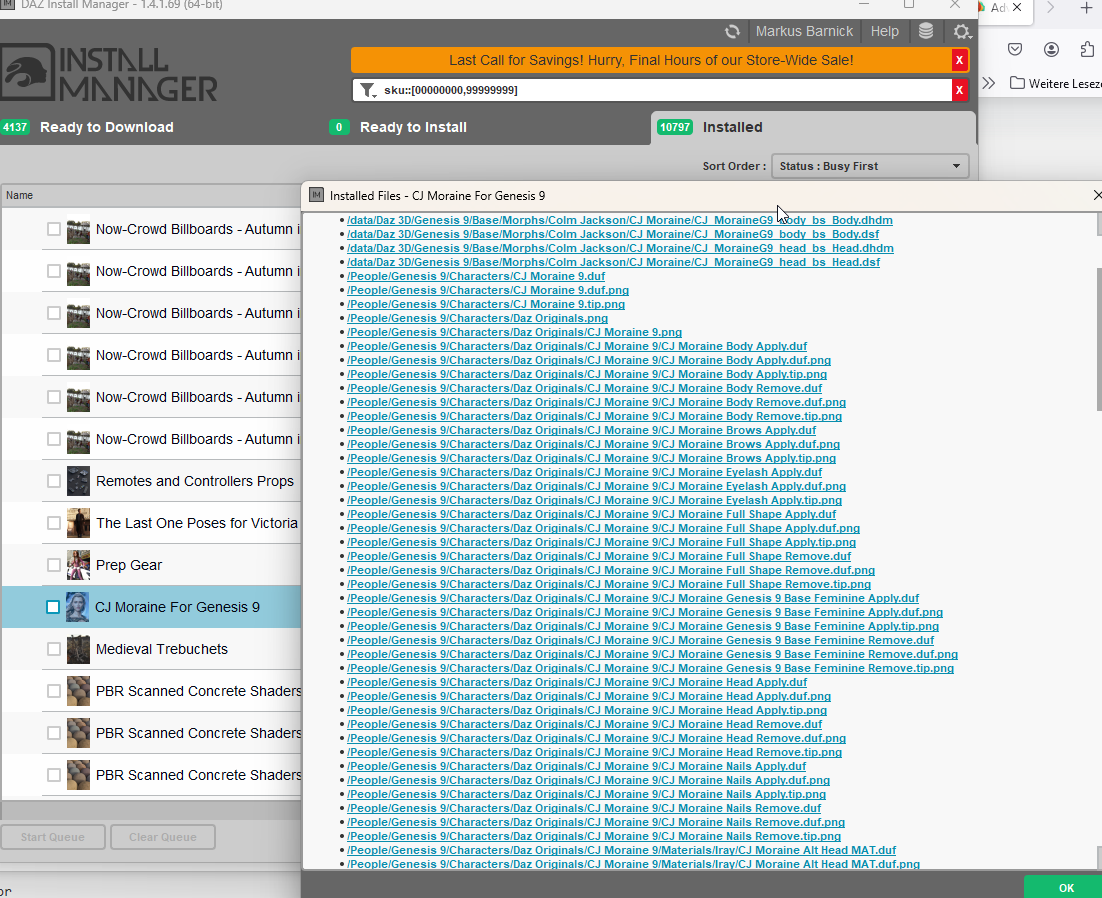Image resolution: width=1102 pixels, height=898 pixels.
Task: Open the settings gear menu
Action: click(961, 32)
